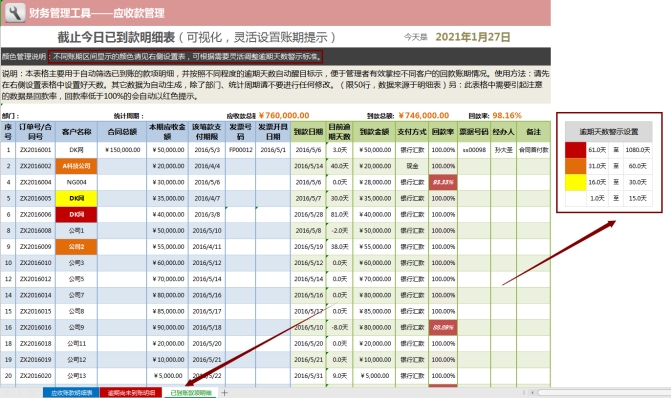Click the horizontal scrollbar at bottom right
This screenshot has width=671, height=398.
coord(603,392)
